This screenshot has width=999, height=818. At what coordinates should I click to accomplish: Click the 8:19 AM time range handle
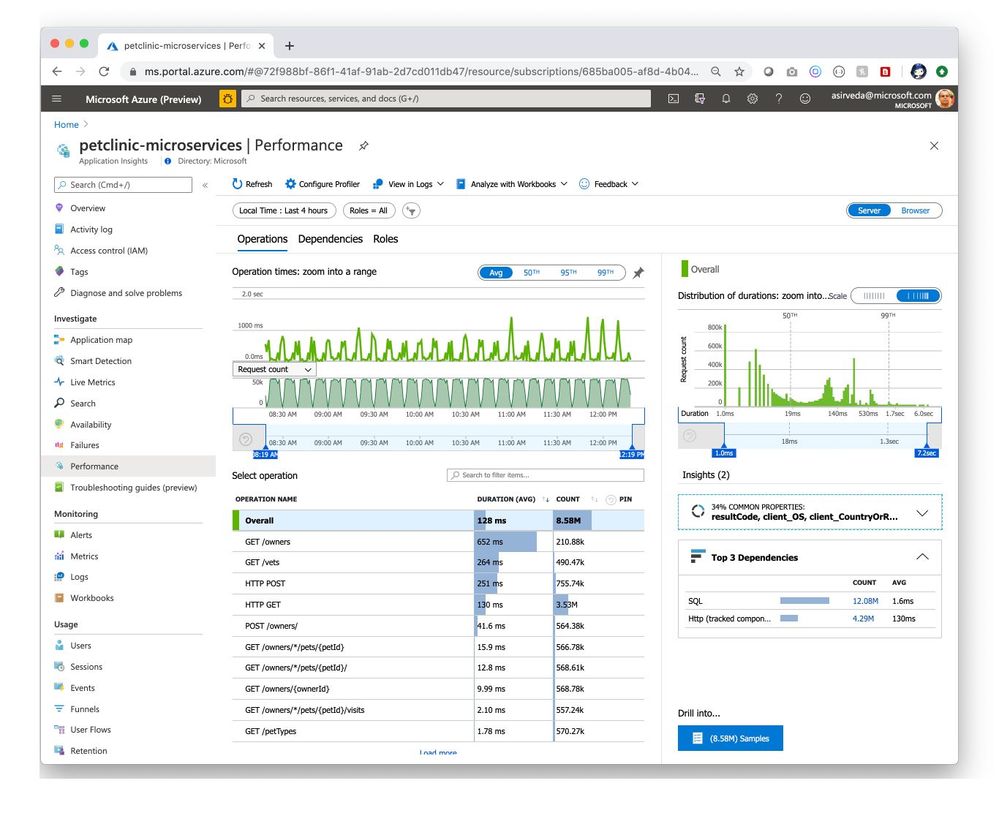click(265, 454)
